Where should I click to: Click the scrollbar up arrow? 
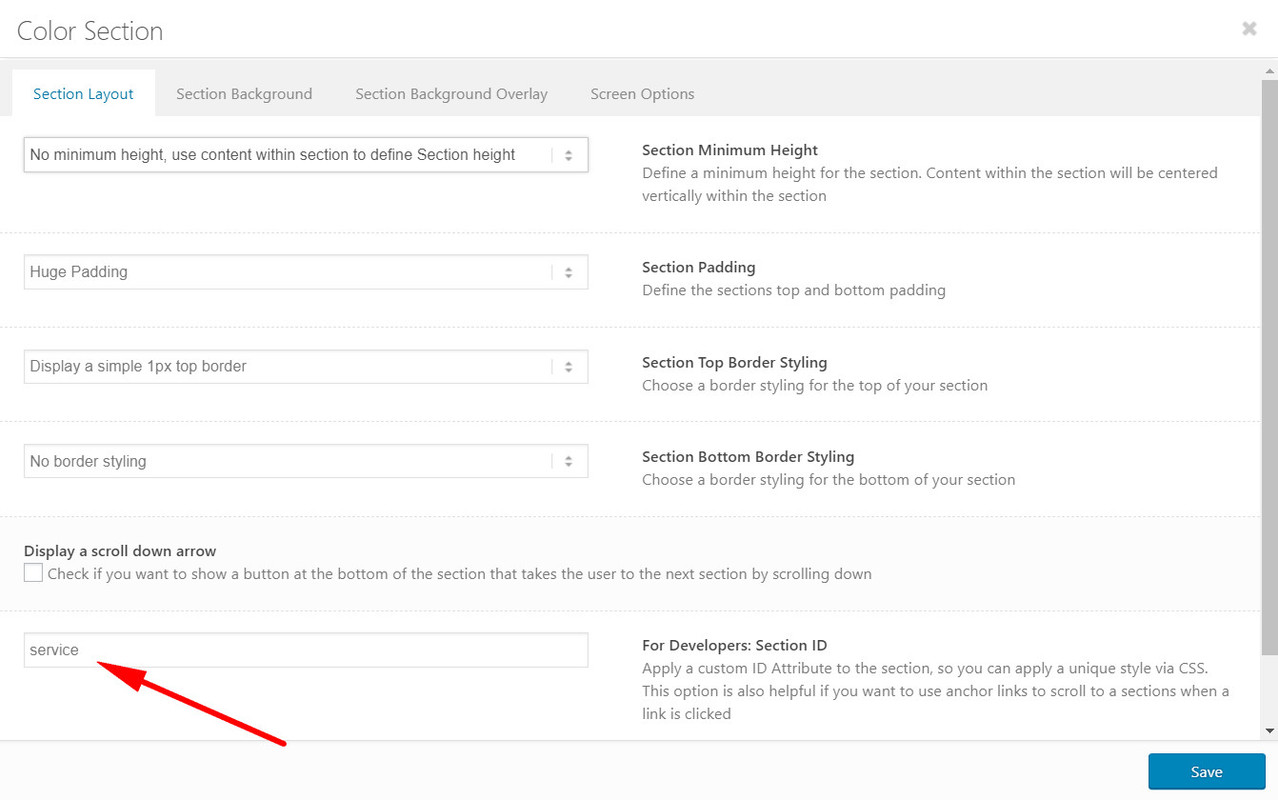tap(1270, 73)
